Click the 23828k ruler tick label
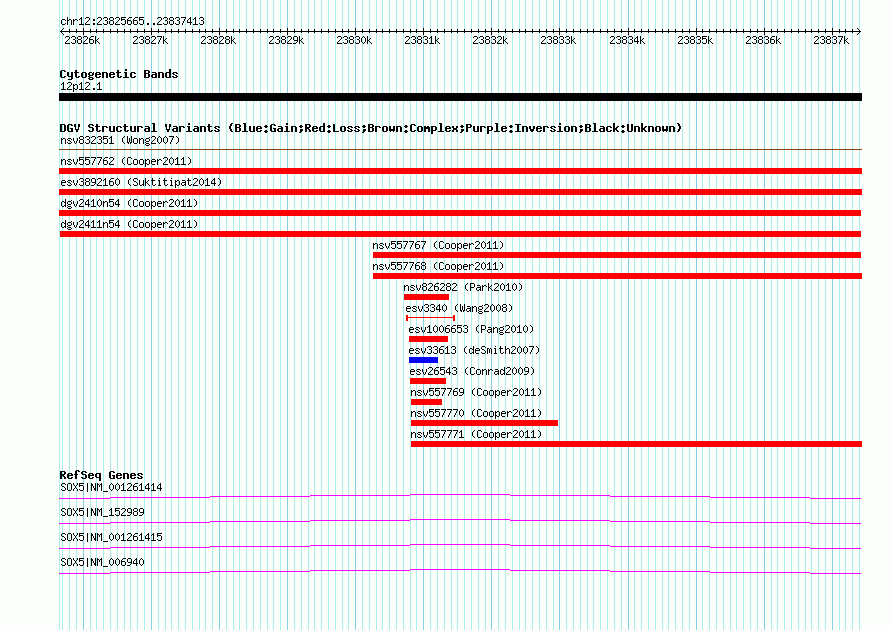 click(x=218, y=40)
